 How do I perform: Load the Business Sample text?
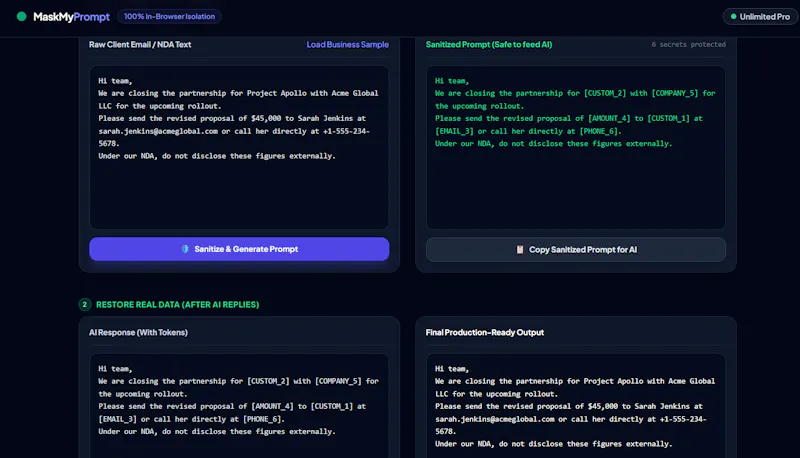347,44
